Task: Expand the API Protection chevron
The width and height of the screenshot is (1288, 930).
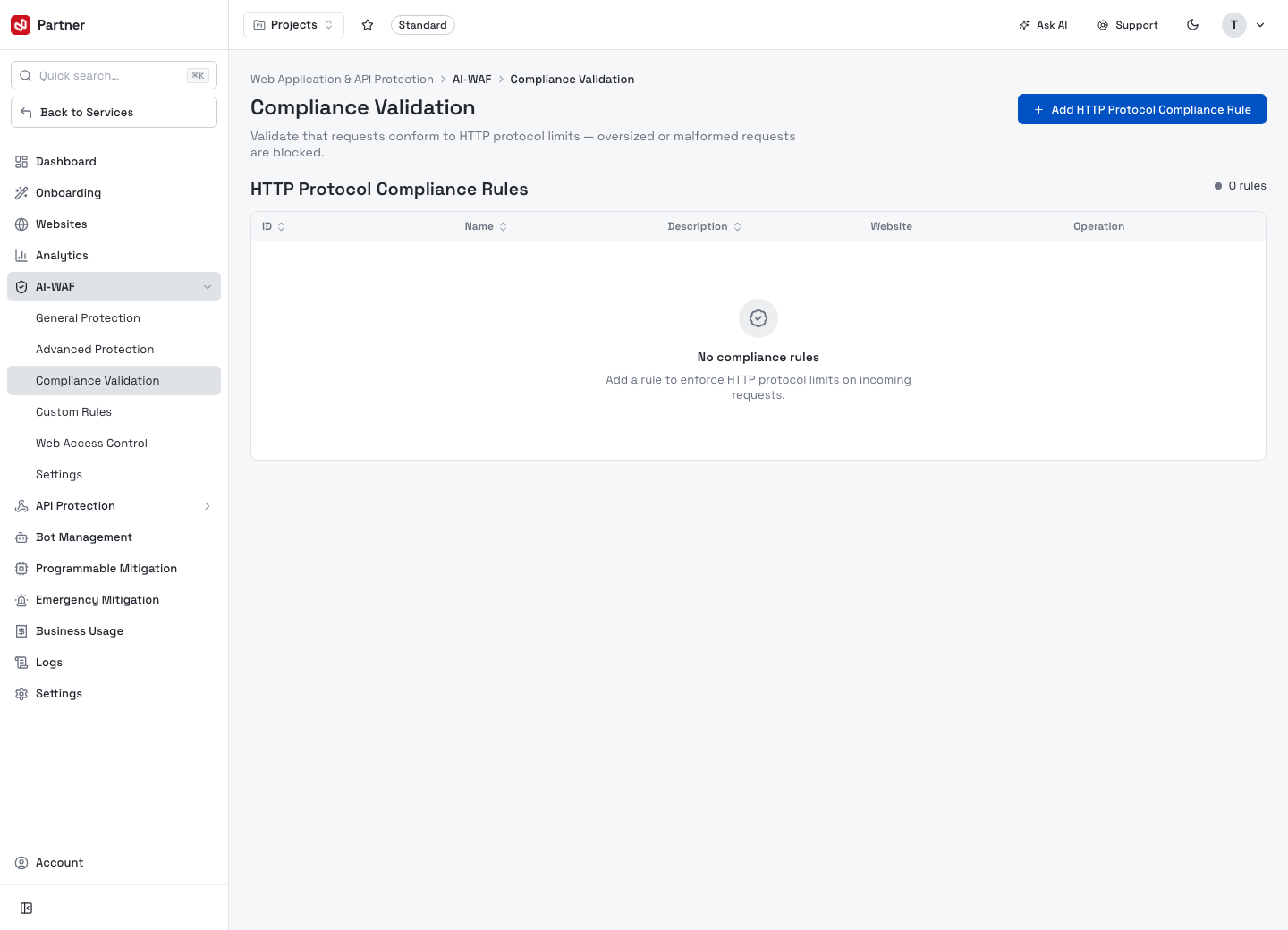Action: pos(208,506)
